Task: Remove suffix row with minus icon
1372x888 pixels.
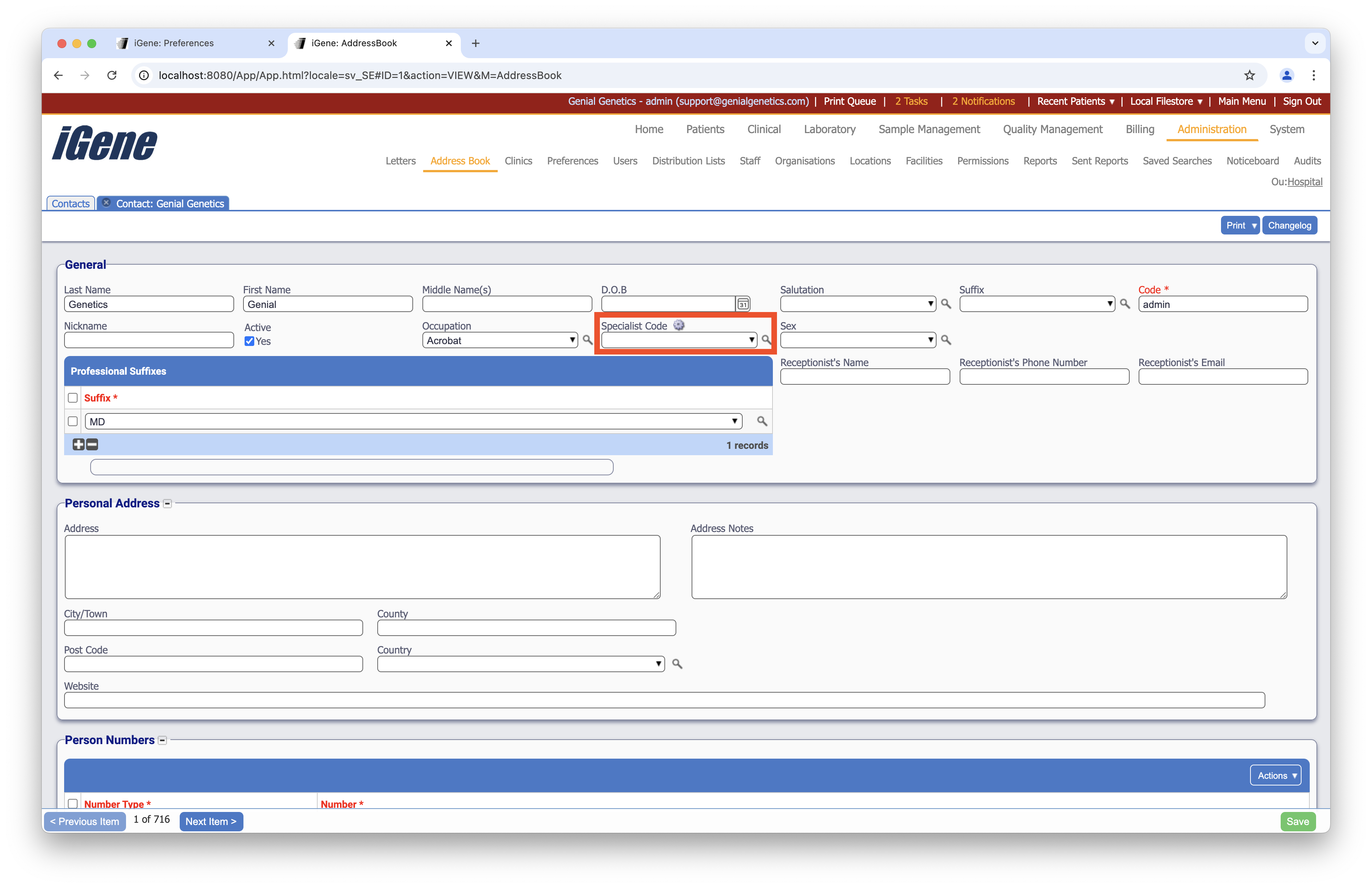Action: click(92, 444)
